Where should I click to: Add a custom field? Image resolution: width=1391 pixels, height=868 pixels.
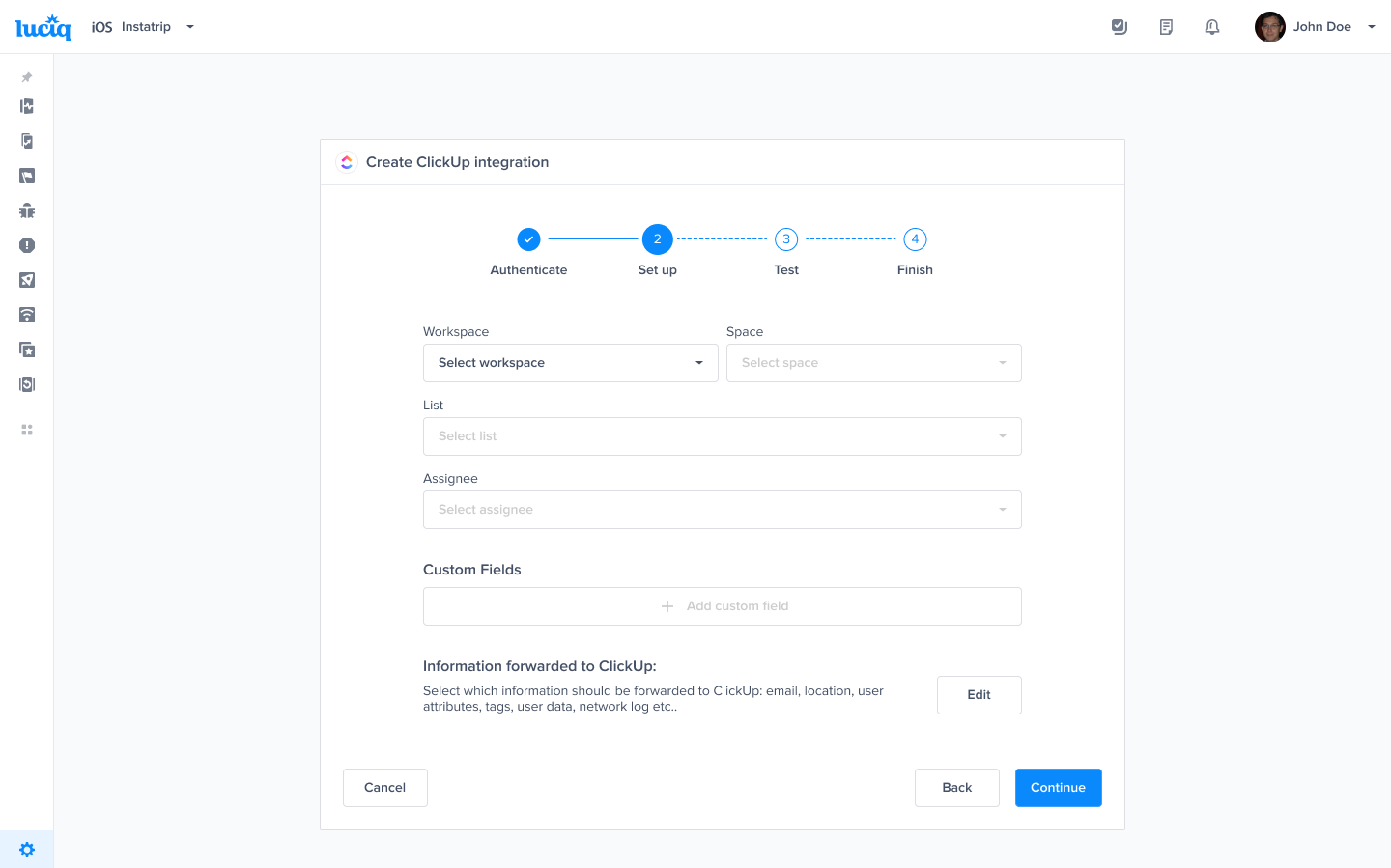723,605
